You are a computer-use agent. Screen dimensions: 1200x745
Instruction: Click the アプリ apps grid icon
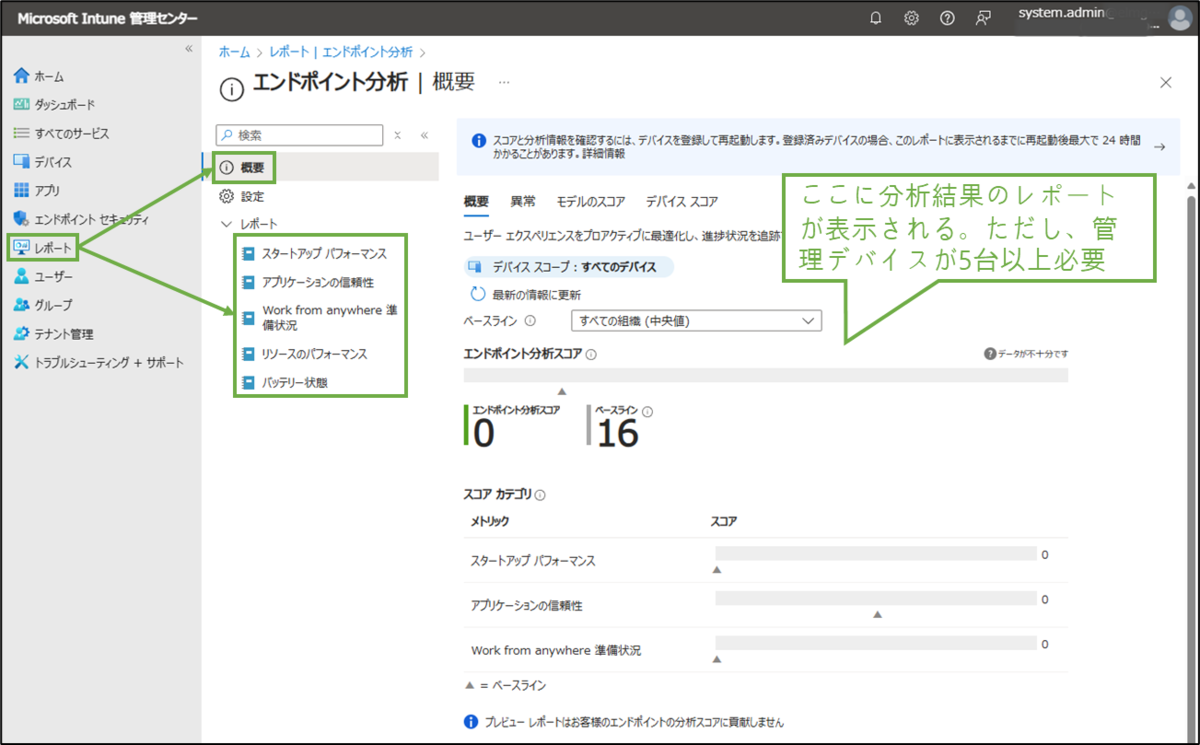22,190
